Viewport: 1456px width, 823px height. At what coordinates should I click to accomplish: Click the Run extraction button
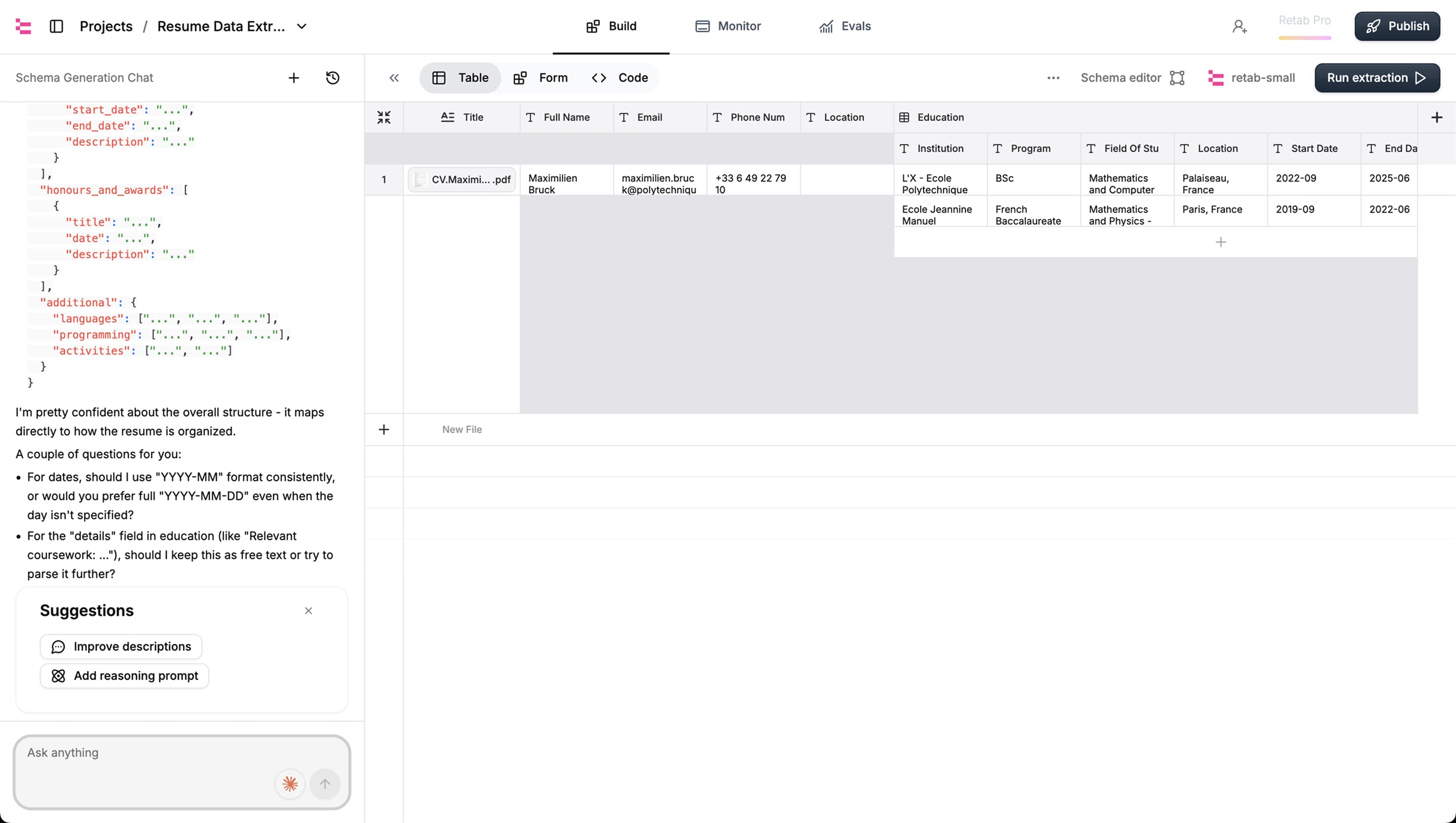tap(1377, 77)
